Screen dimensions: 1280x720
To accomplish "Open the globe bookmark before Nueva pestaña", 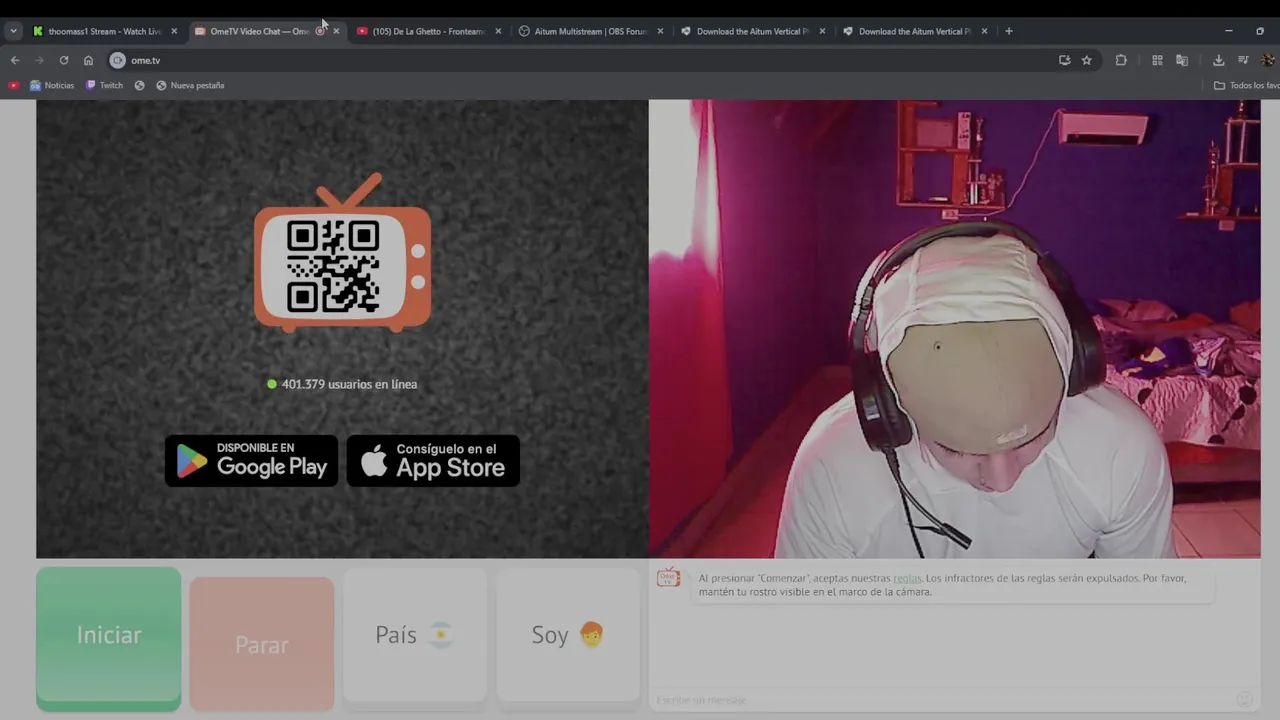I will (x=139, y=85).
